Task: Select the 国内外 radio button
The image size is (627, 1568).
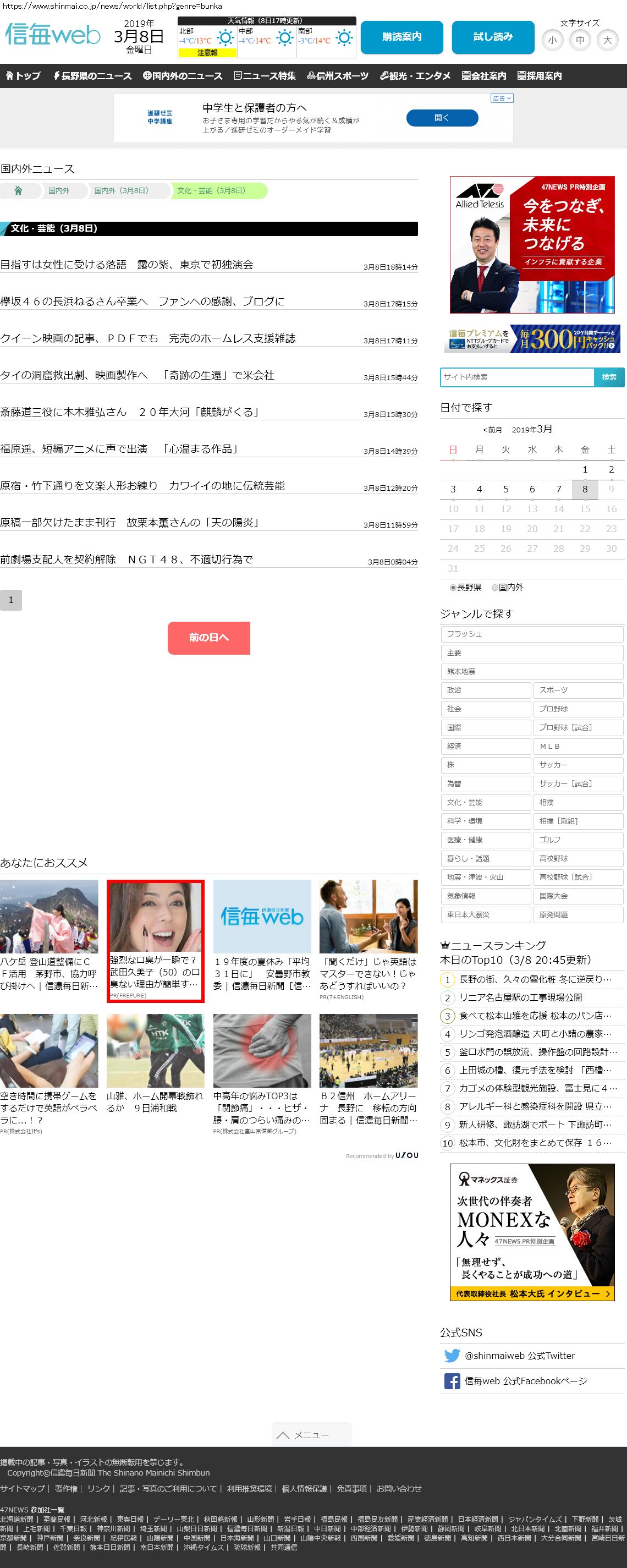Action: [x=495, y=588]
